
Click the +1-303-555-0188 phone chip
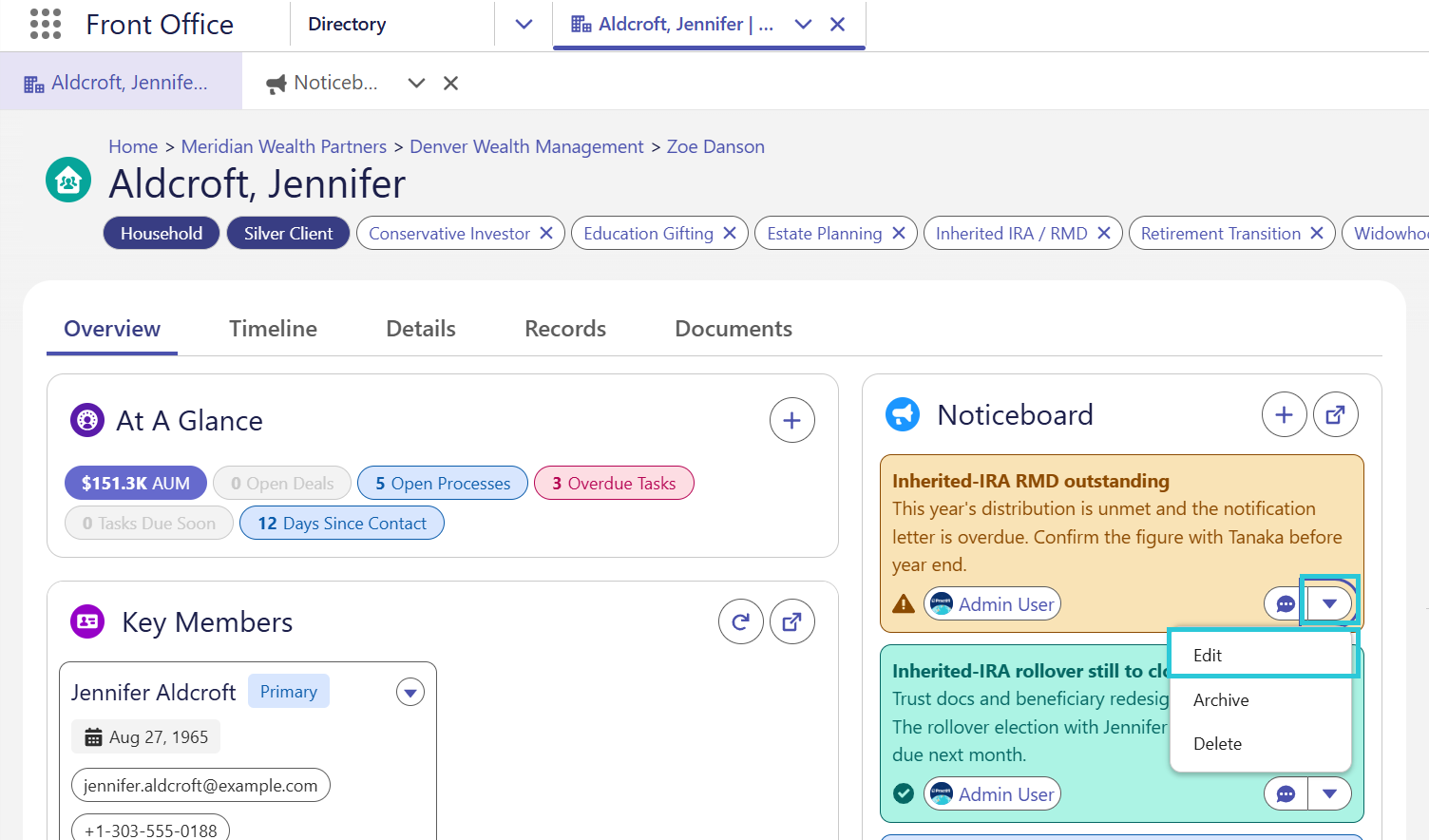tap(150, 829)
